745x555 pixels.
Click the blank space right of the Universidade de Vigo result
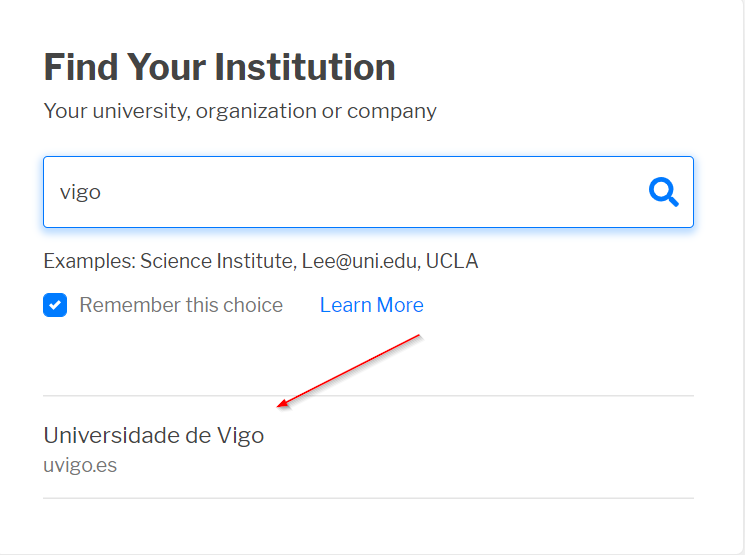[x=500, y=447]
